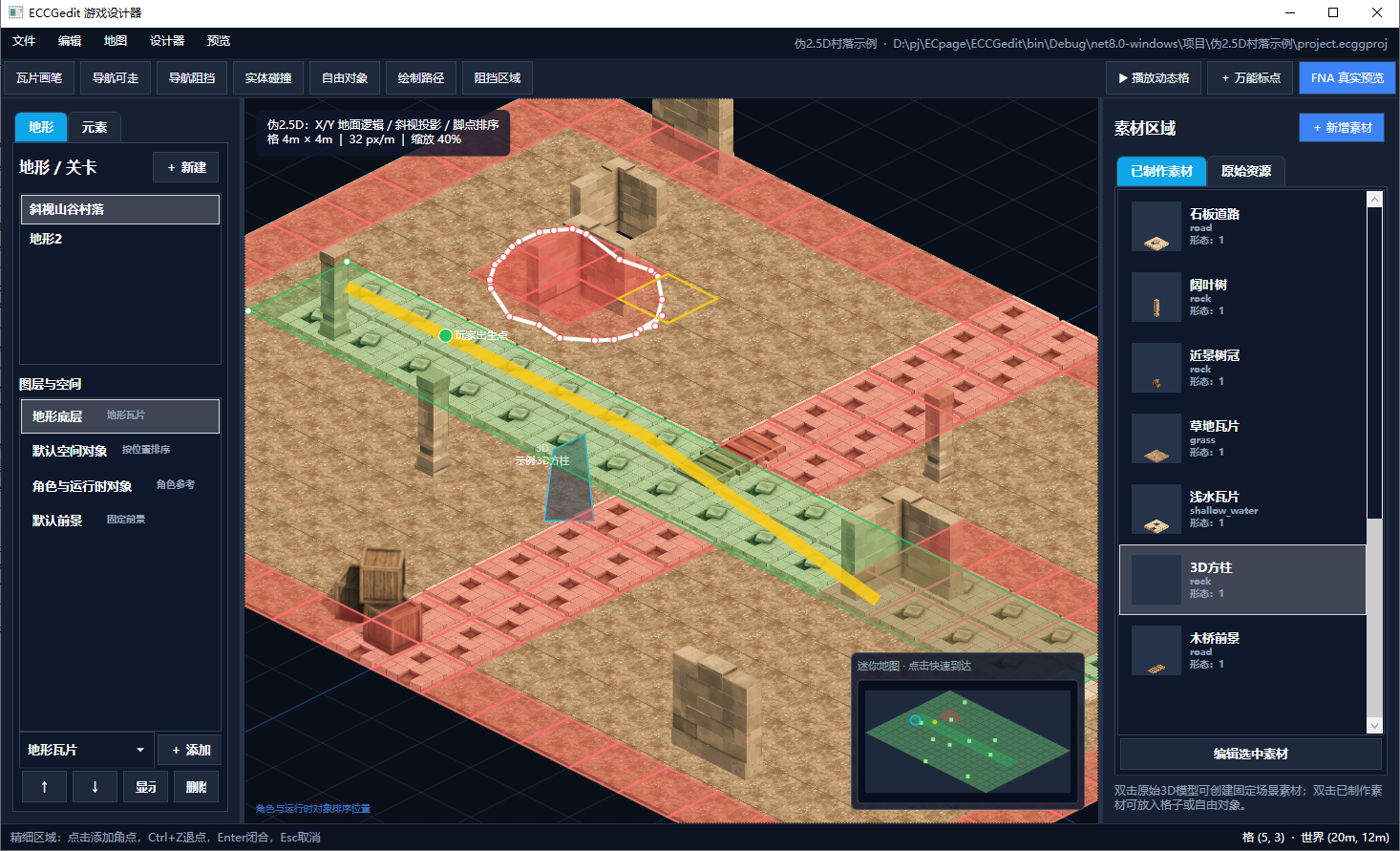Image resolution: width=1400 pixels, height=851 pixels.
Task: Click the green player spawn point marker
Action: pos(445,335)
